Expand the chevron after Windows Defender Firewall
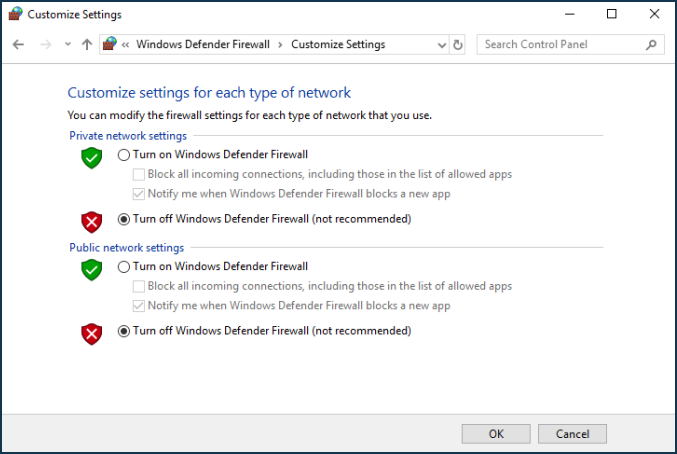 pyautogui.click(x=280, y=45)
